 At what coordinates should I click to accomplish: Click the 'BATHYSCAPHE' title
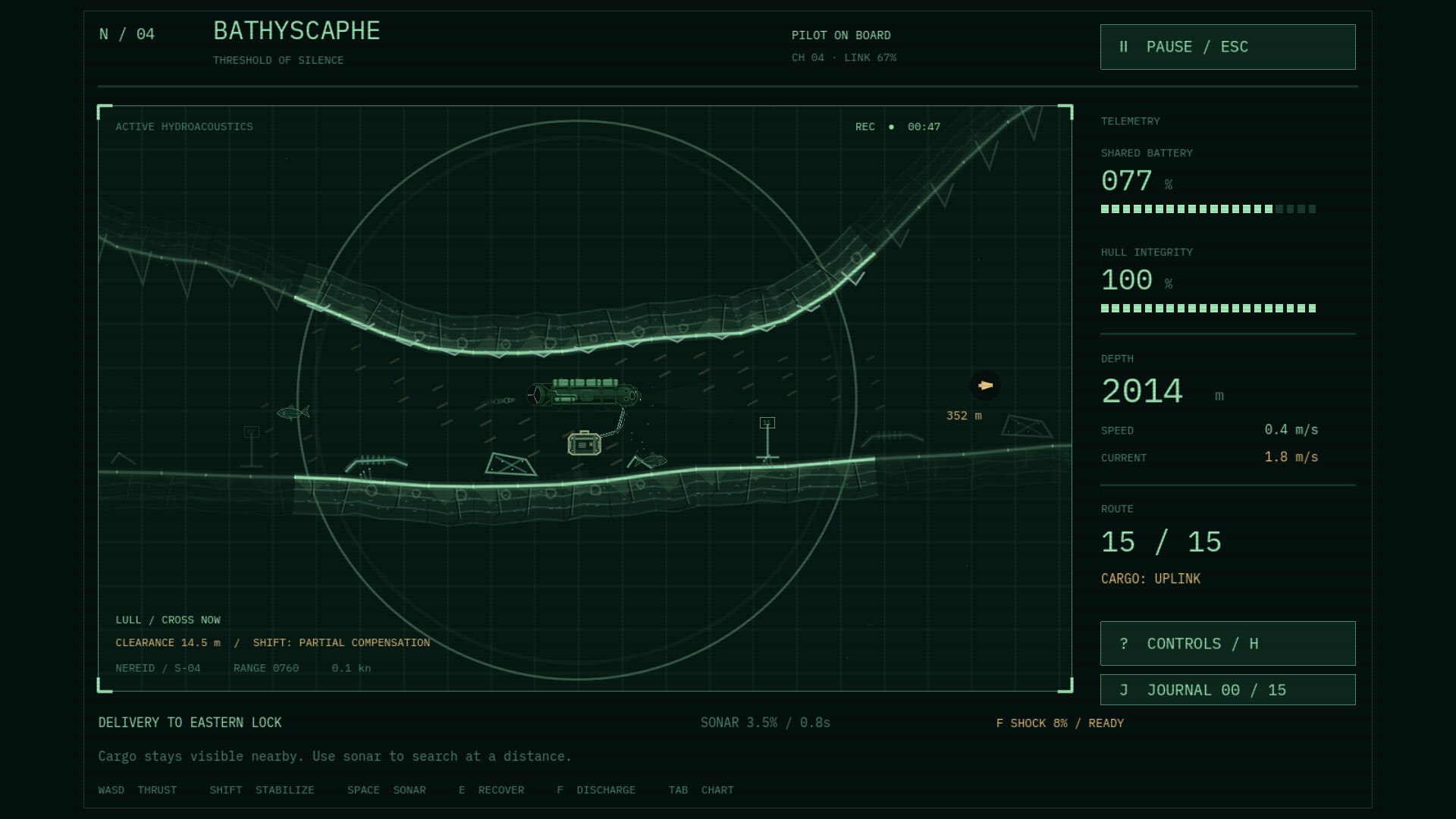click(297, 31)
